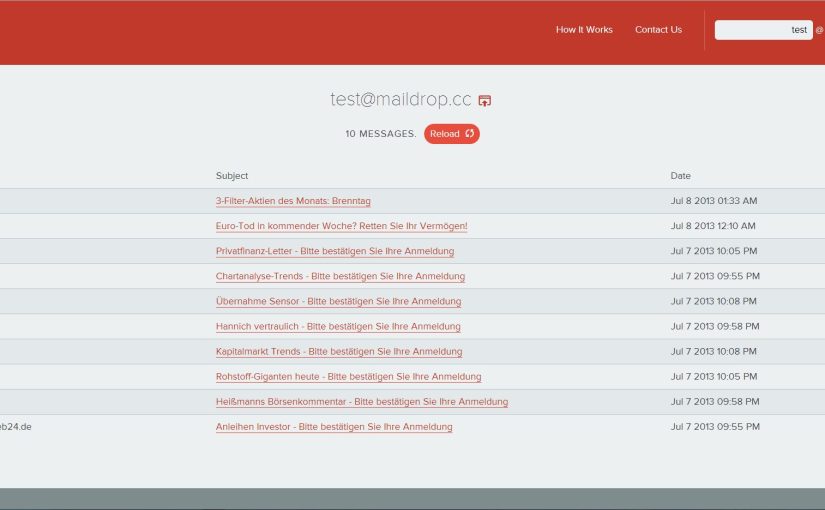Open the Contact Us page
Viewport: 825px width, 510px height.
tap(658, 29)
